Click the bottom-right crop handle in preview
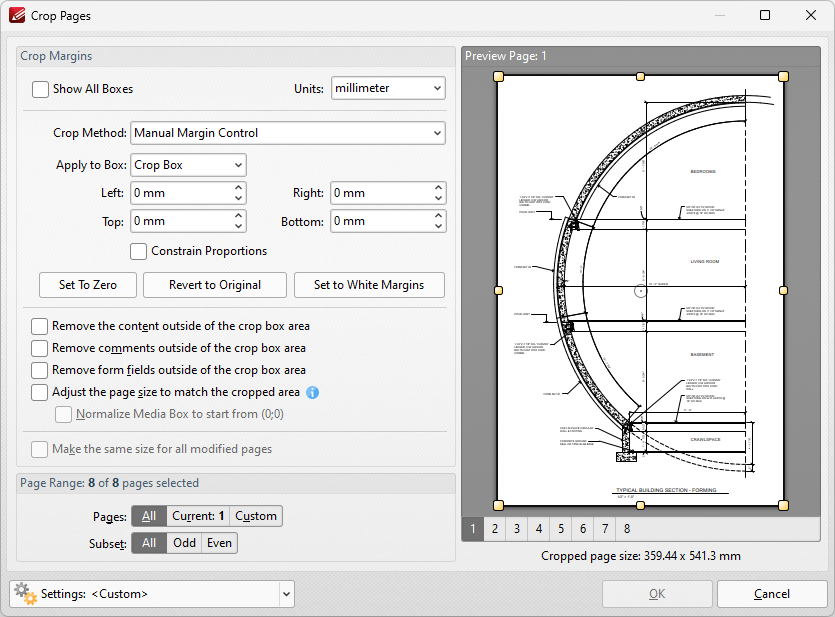 783,505
